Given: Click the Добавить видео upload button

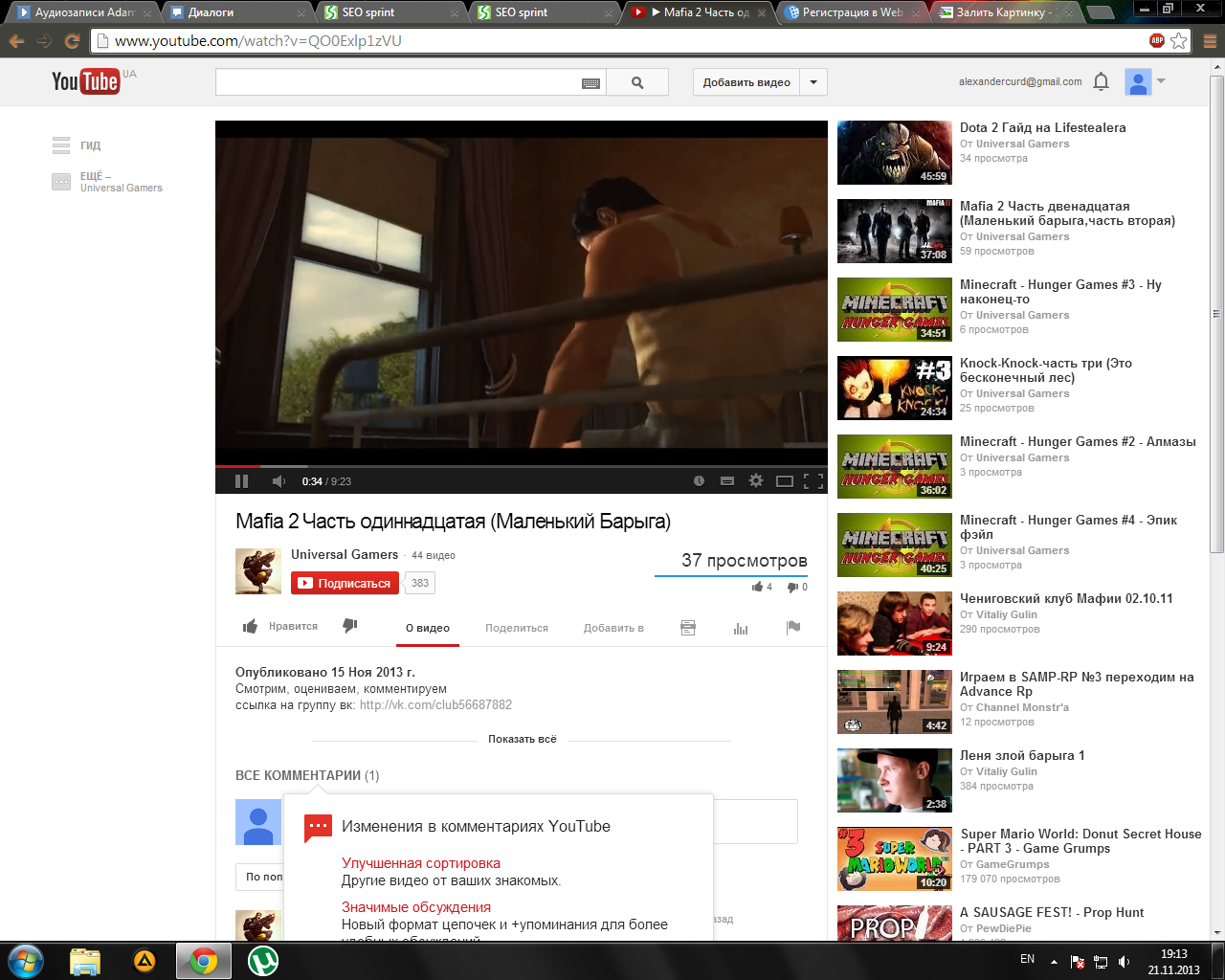Looking at the screenshot, I should click(746, 82).
